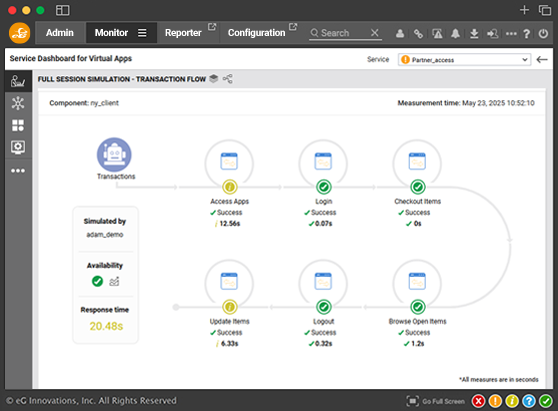This screenshot has height=411, width=558.
Task: Select the dashboard tiles sidebar icon
Action: 18,125
